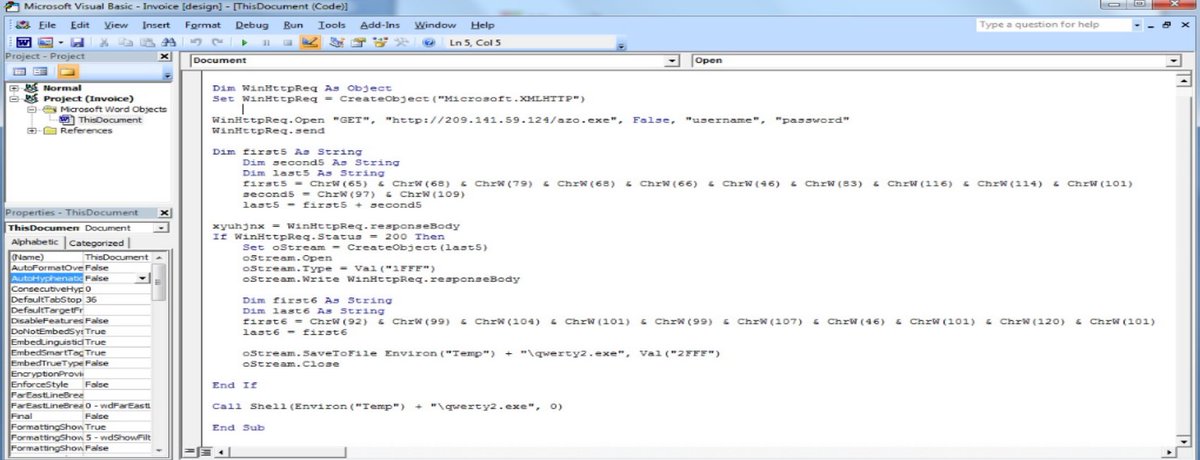The image size is (1200, 460).
Task: Run the macro with the green play icon
Action: tap(244, 43)
